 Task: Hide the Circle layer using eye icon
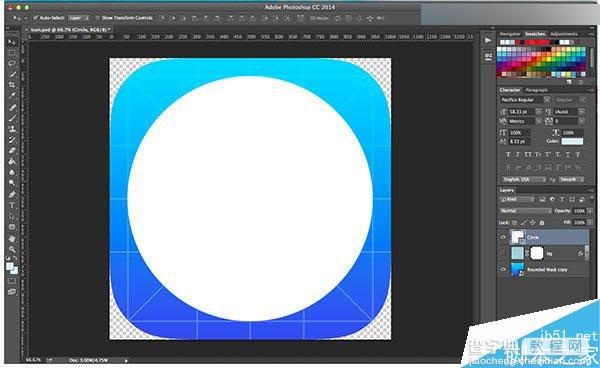click(503, 238)
